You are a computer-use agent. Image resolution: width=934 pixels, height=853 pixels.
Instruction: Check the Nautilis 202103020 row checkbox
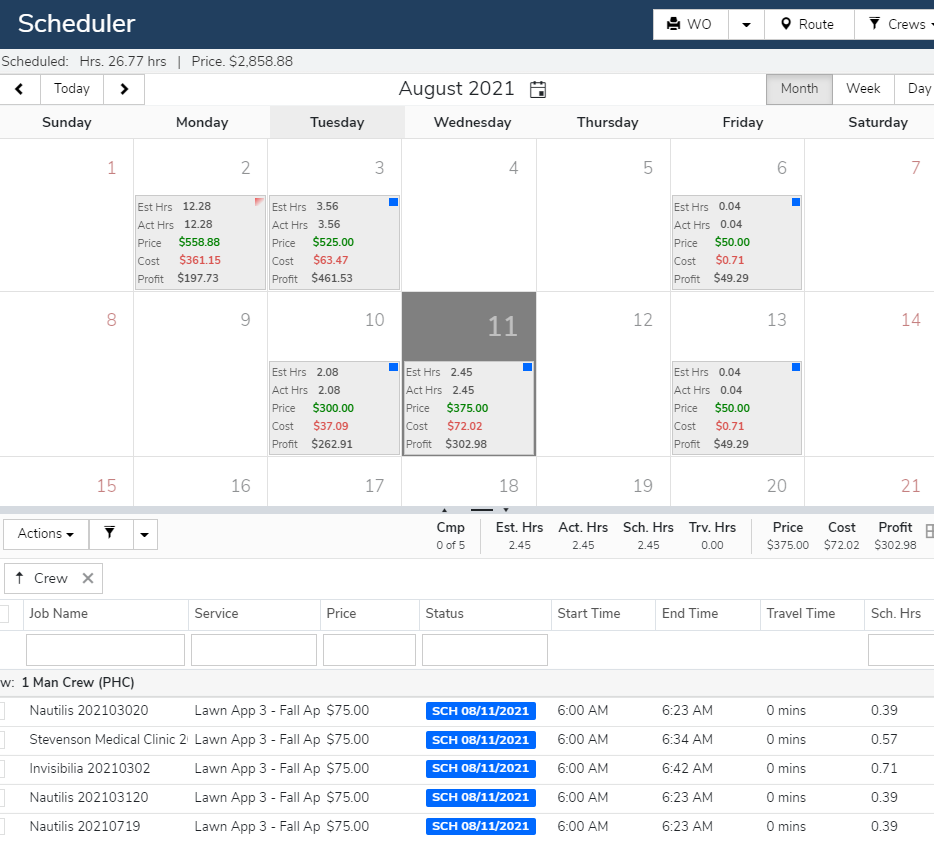pos(2,711)
